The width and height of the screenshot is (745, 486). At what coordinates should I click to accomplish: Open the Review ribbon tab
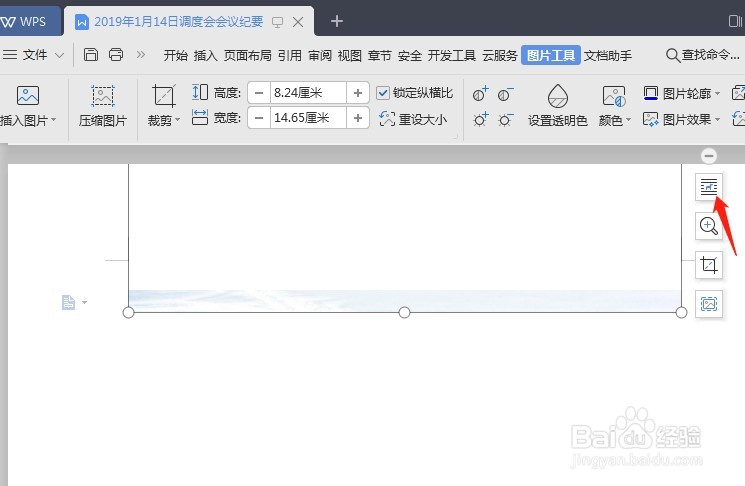(320, 56)
